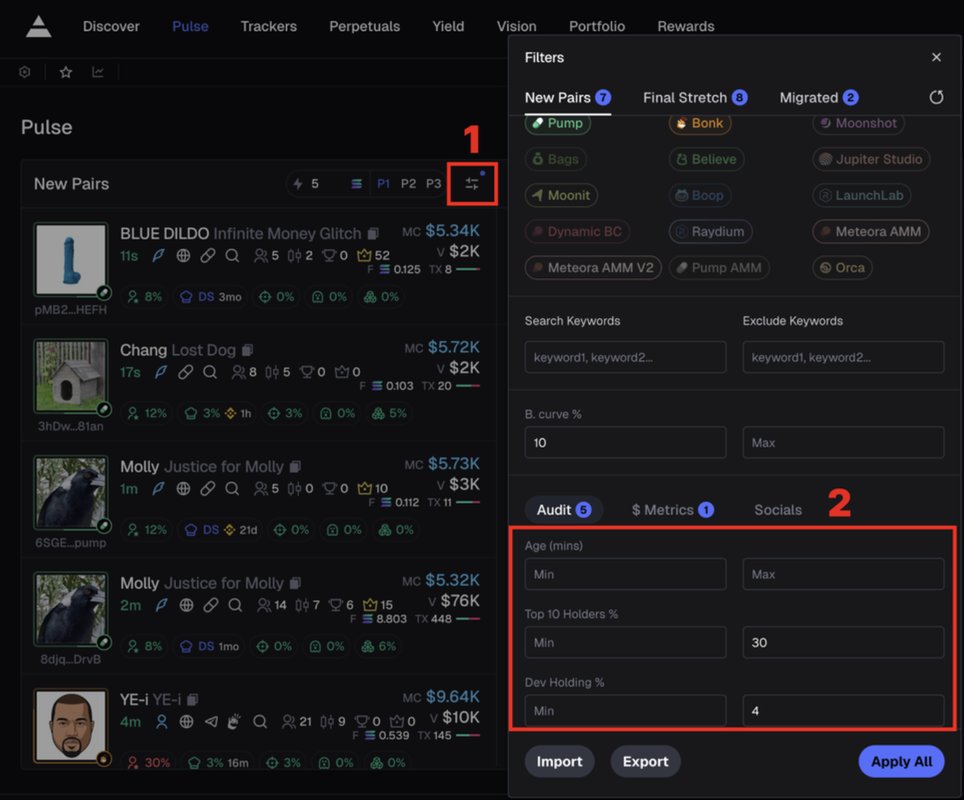Click the star favorites icon in the toolbar
Screen dimensions: 964x800
point(66,73)
